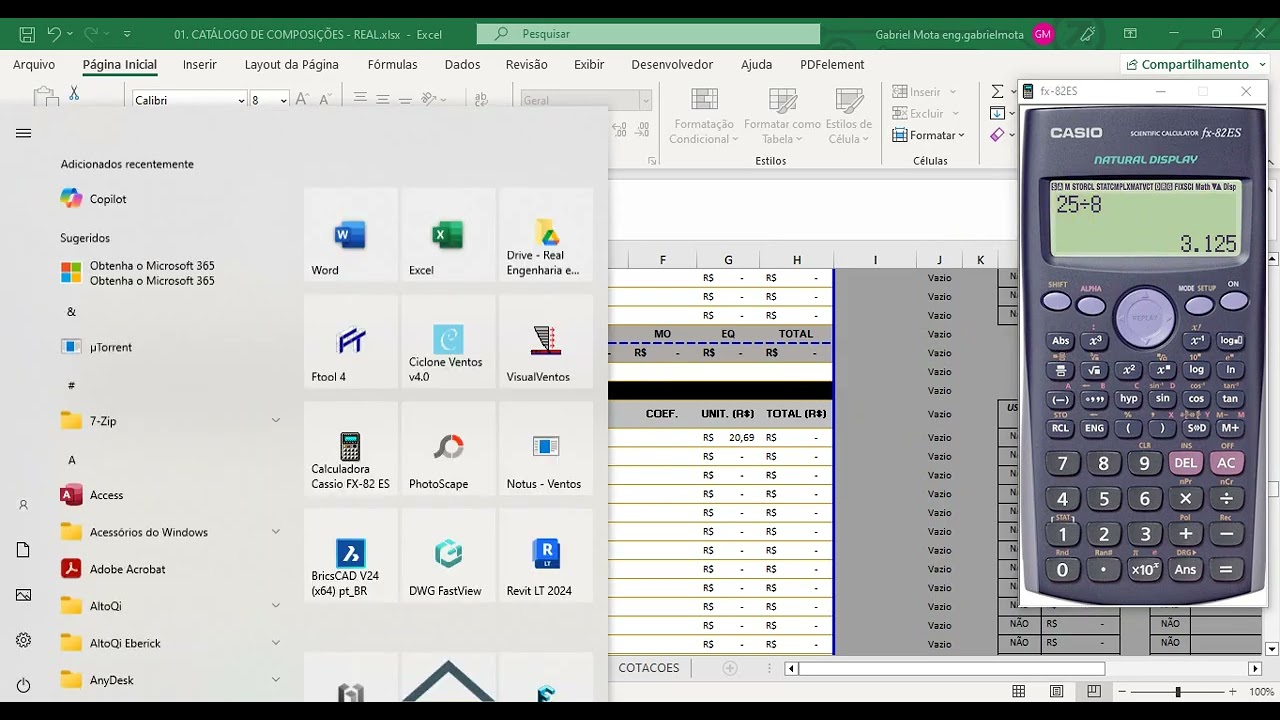Click the sin key on calculator
Screen dimensions: 1280x720
(x=1162, y=398)
